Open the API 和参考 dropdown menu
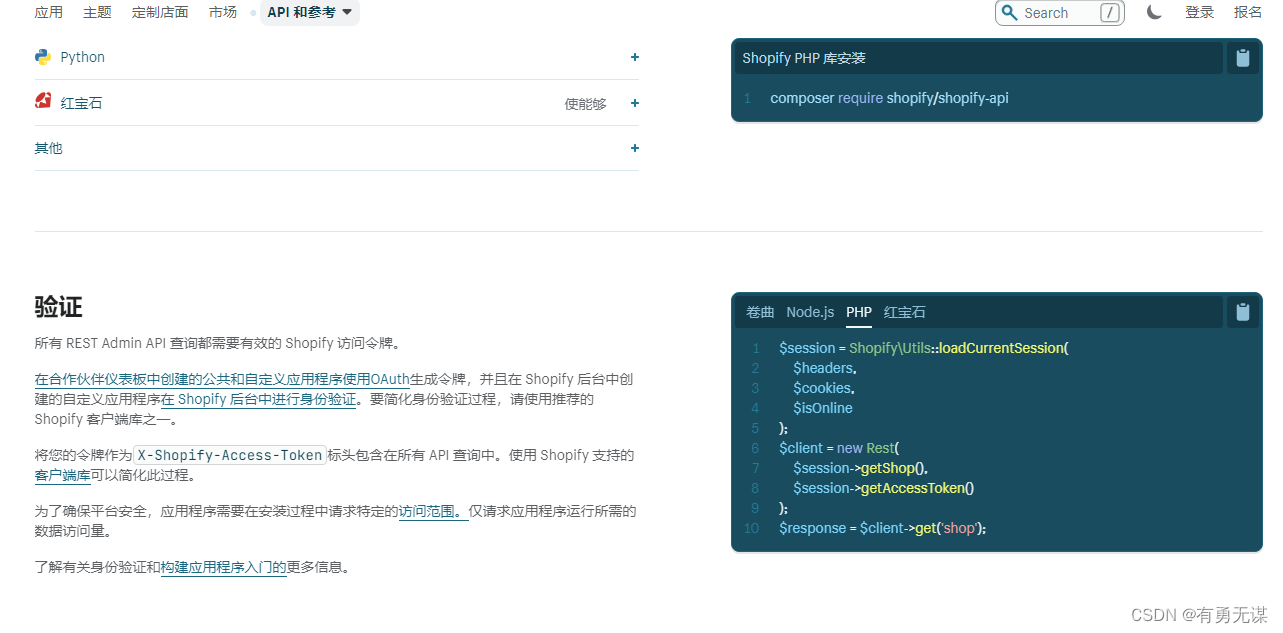This screenshot has width=1283, height=633. 310,12
